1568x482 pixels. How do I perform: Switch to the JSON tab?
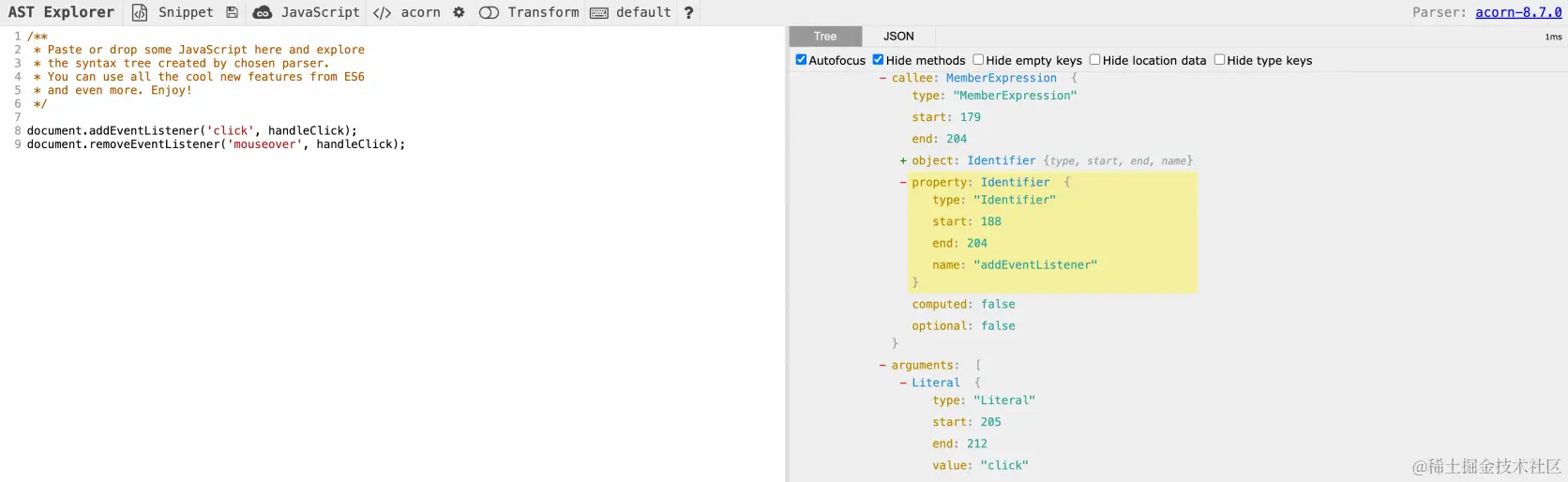(897, 37)
